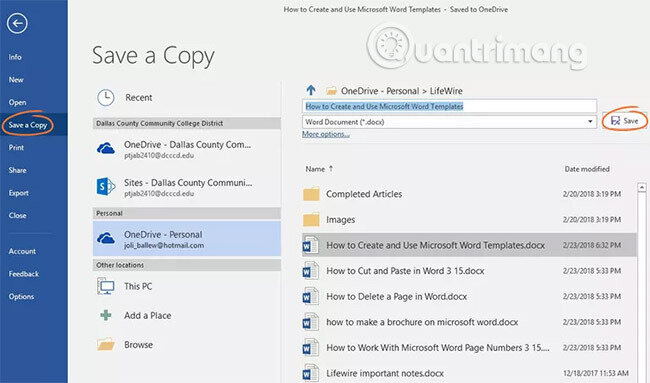Click OneDrive - Personal in breadcrumb path
Screen dimensions: 650x383
point(380,91)
